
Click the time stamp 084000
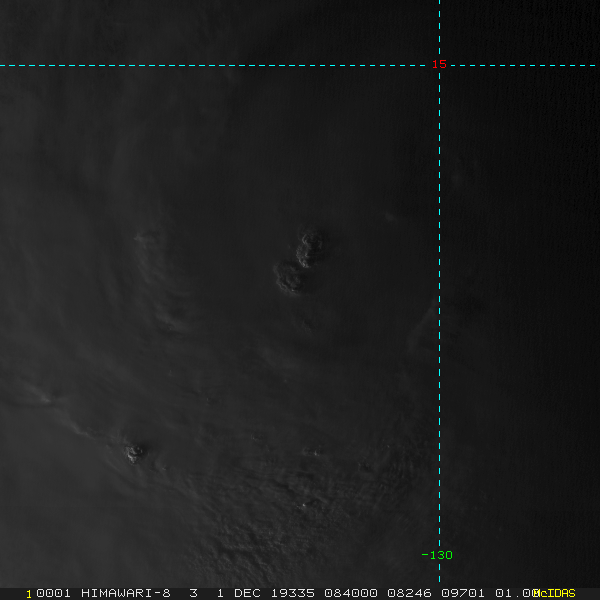(x=351, y=593)
